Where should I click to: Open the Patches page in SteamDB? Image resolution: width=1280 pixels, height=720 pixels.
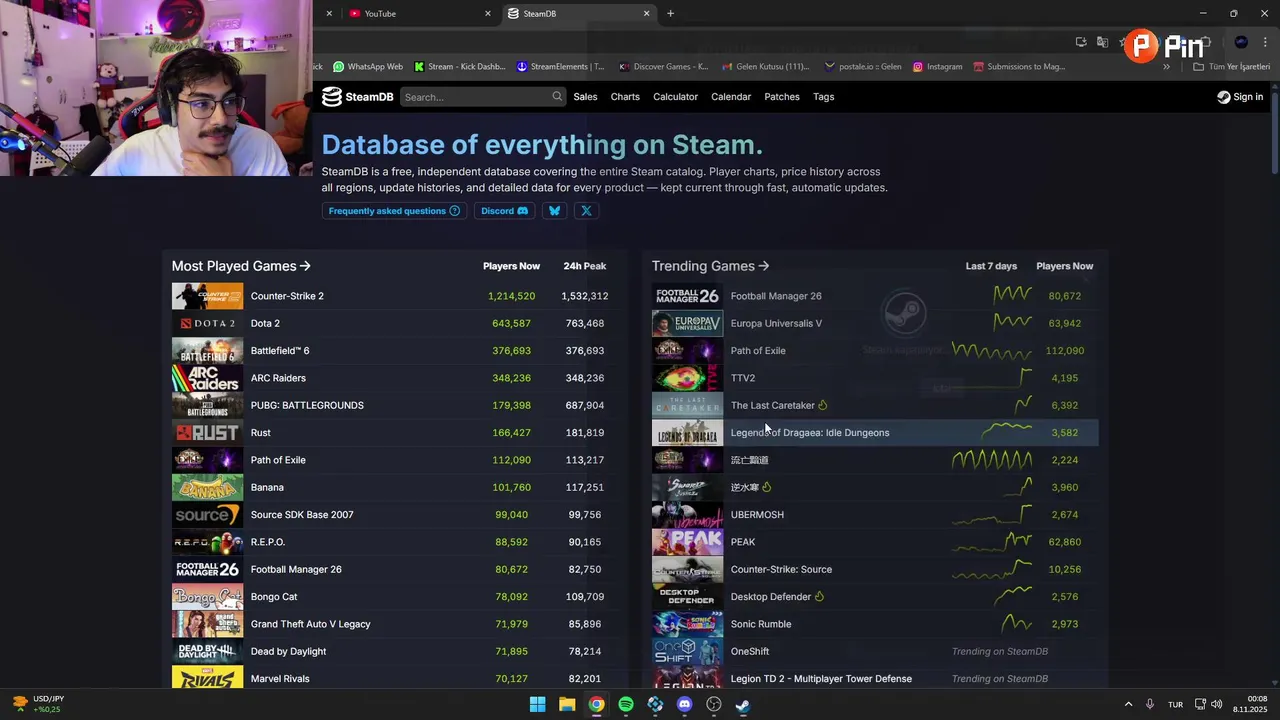click(x=782, y=97)
